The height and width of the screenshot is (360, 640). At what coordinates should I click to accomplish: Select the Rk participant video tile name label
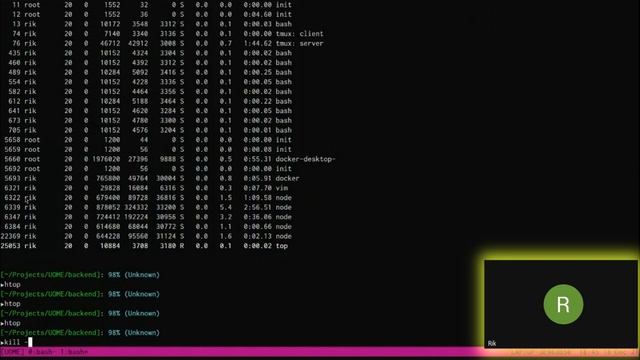492,343
